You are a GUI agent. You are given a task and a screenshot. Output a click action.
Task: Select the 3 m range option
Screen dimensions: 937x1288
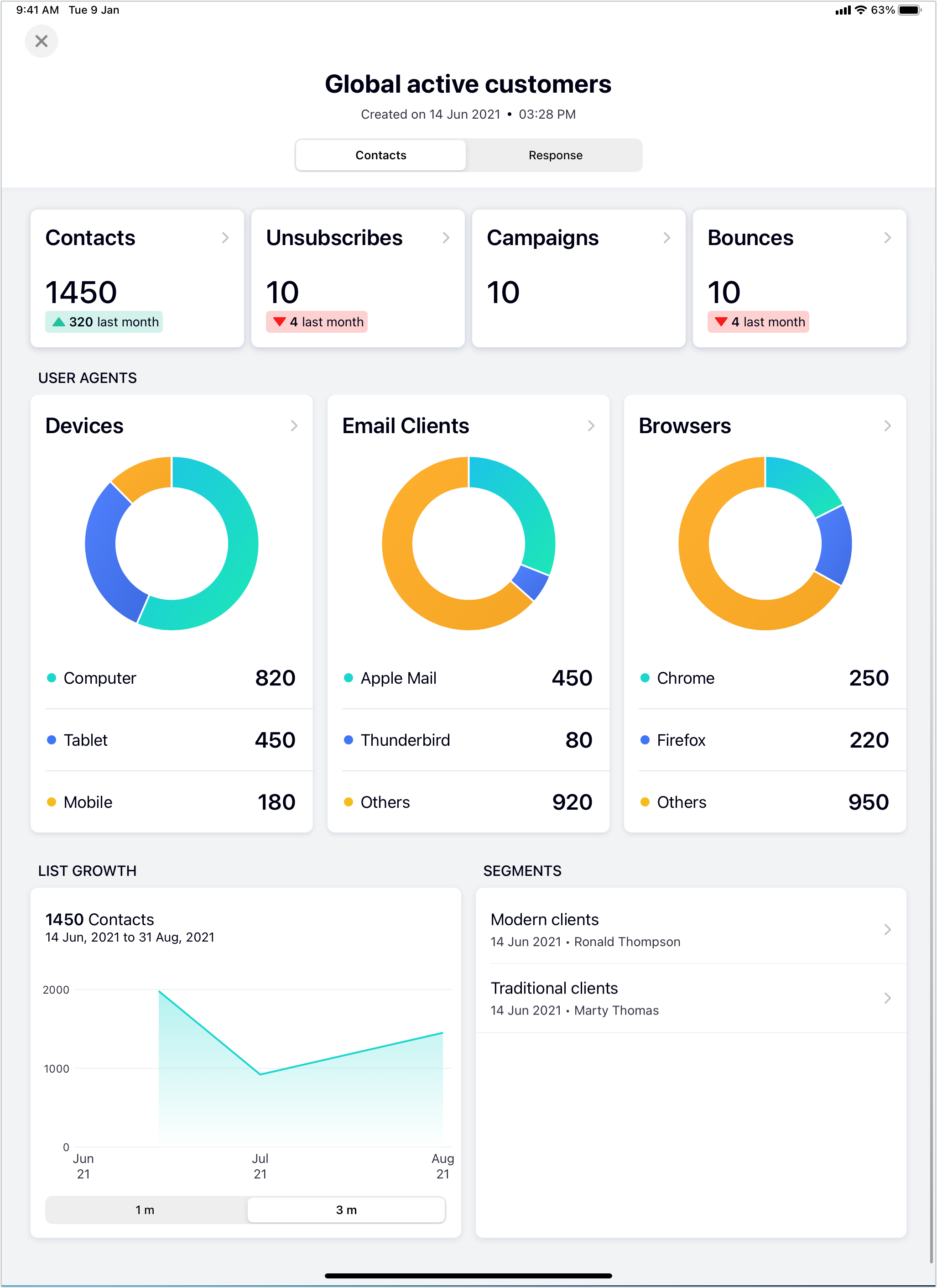346,1209
